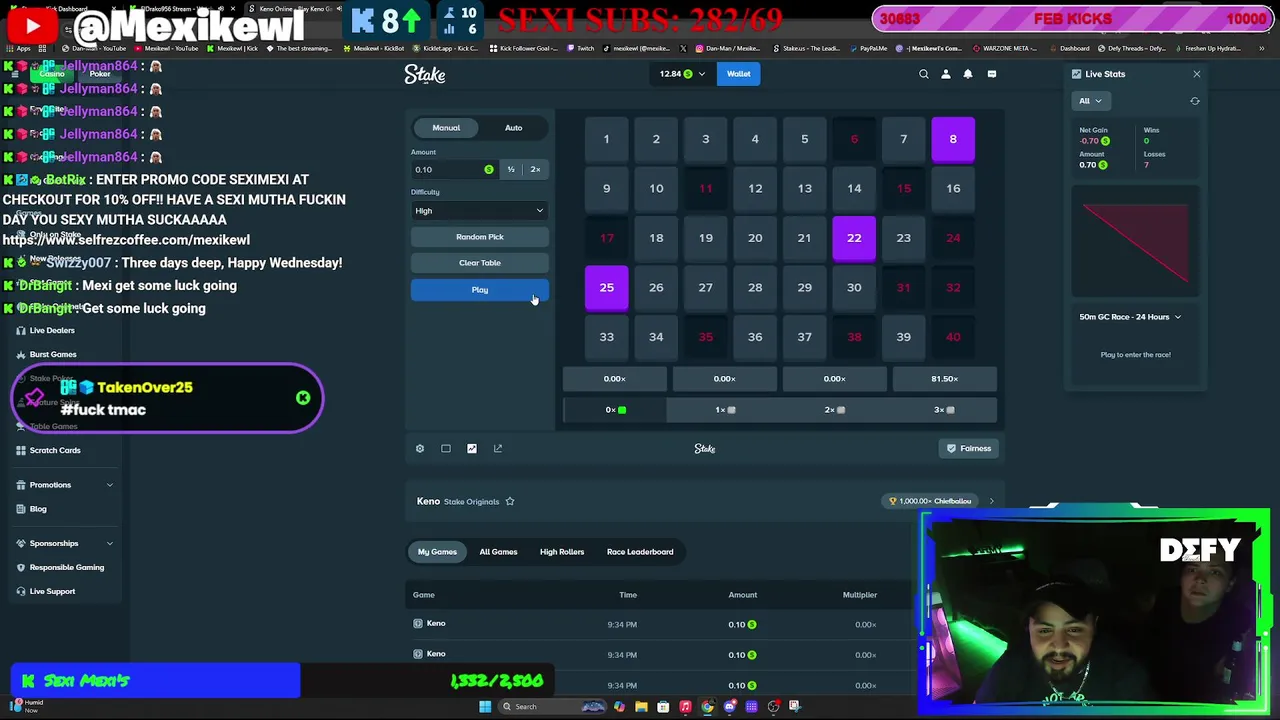The height and width of the screenshot is (720, 1280).
Task: Open Live Support headphones icon
Action: tap(21, 591)
